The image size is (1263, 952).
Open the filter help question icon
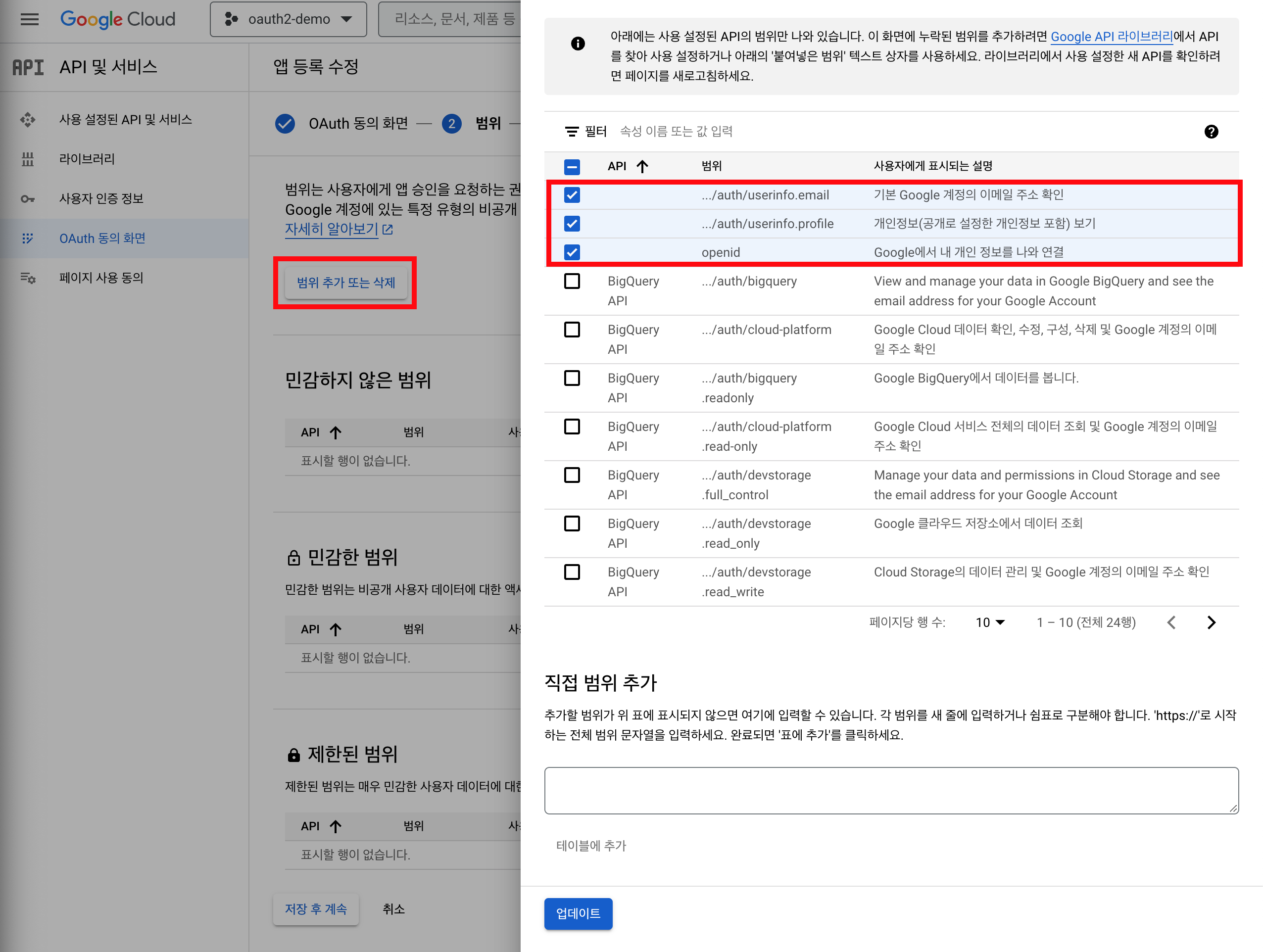1211,132
